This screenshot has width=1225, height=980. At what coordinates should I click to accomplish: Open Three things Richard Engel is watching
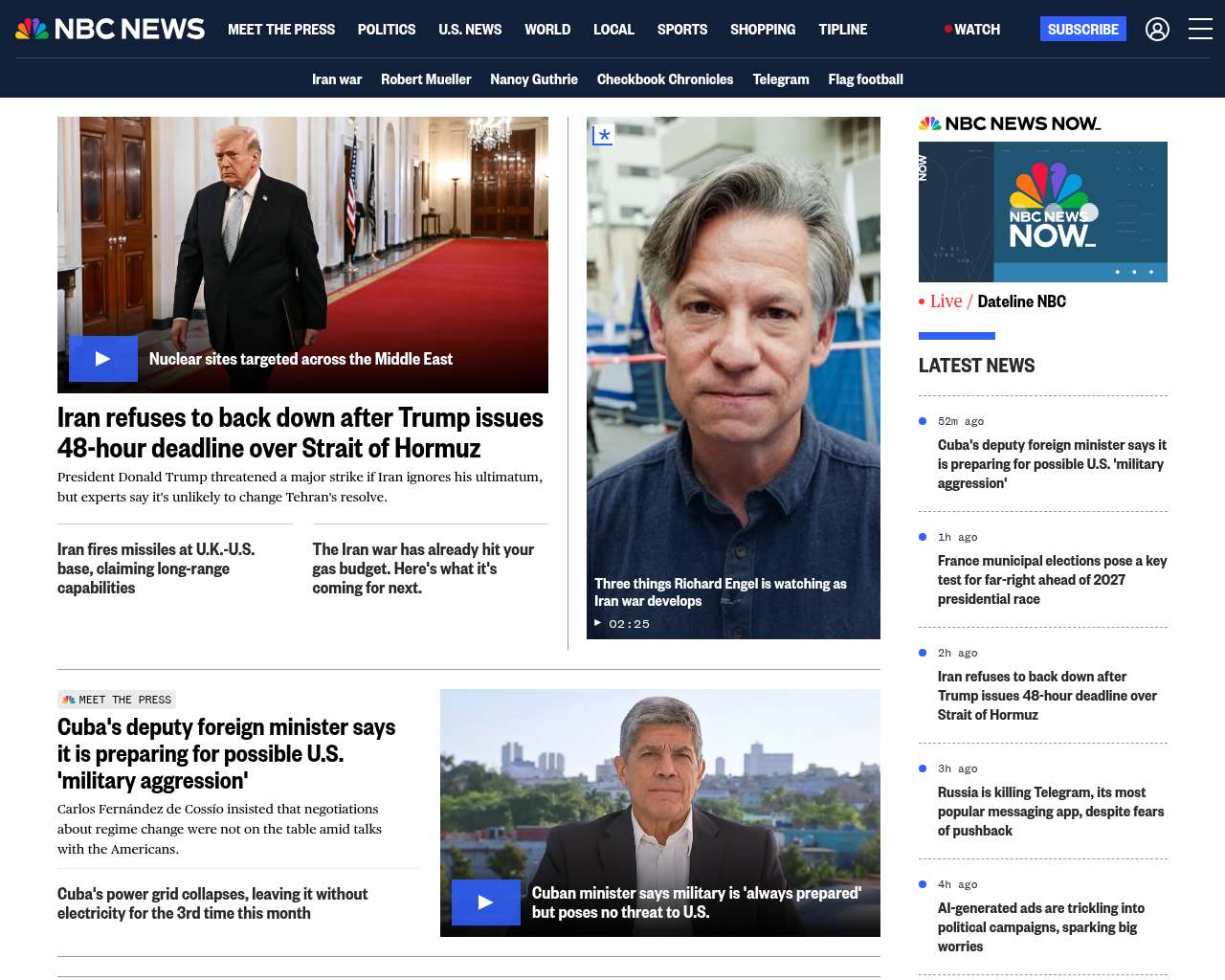pos(721,592)
